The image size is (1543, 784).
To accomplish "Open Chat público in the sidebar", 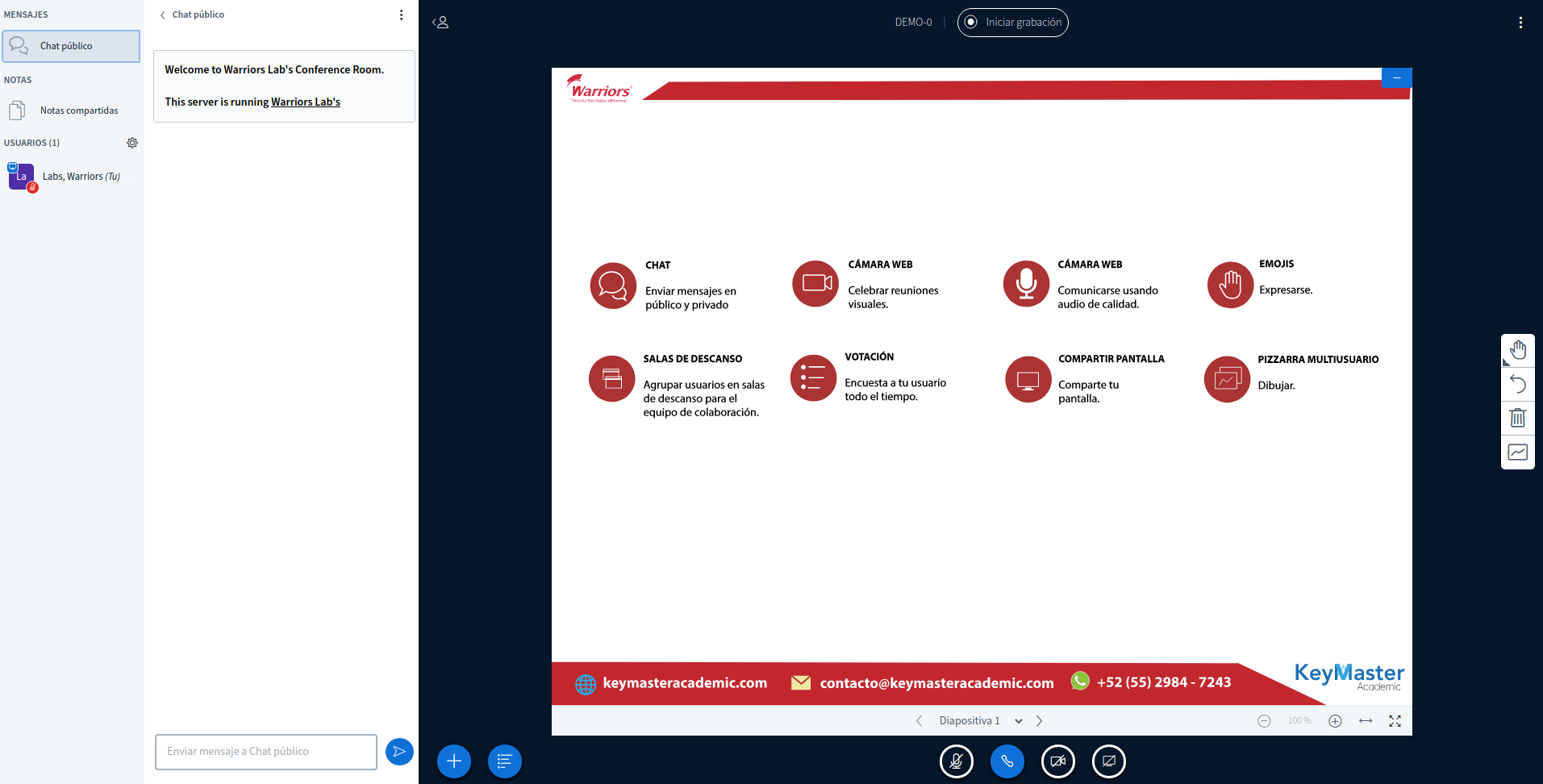I will click(71, 46).
